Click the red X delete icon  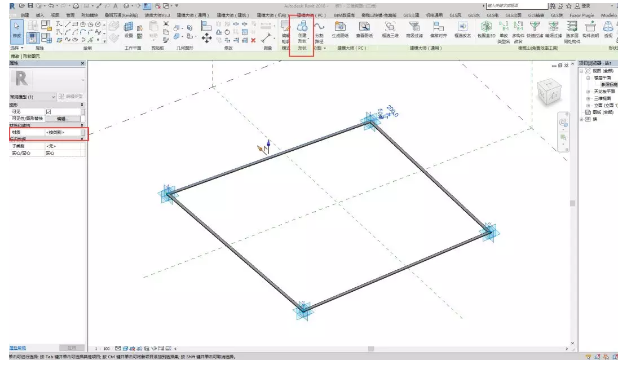(253, 40)
